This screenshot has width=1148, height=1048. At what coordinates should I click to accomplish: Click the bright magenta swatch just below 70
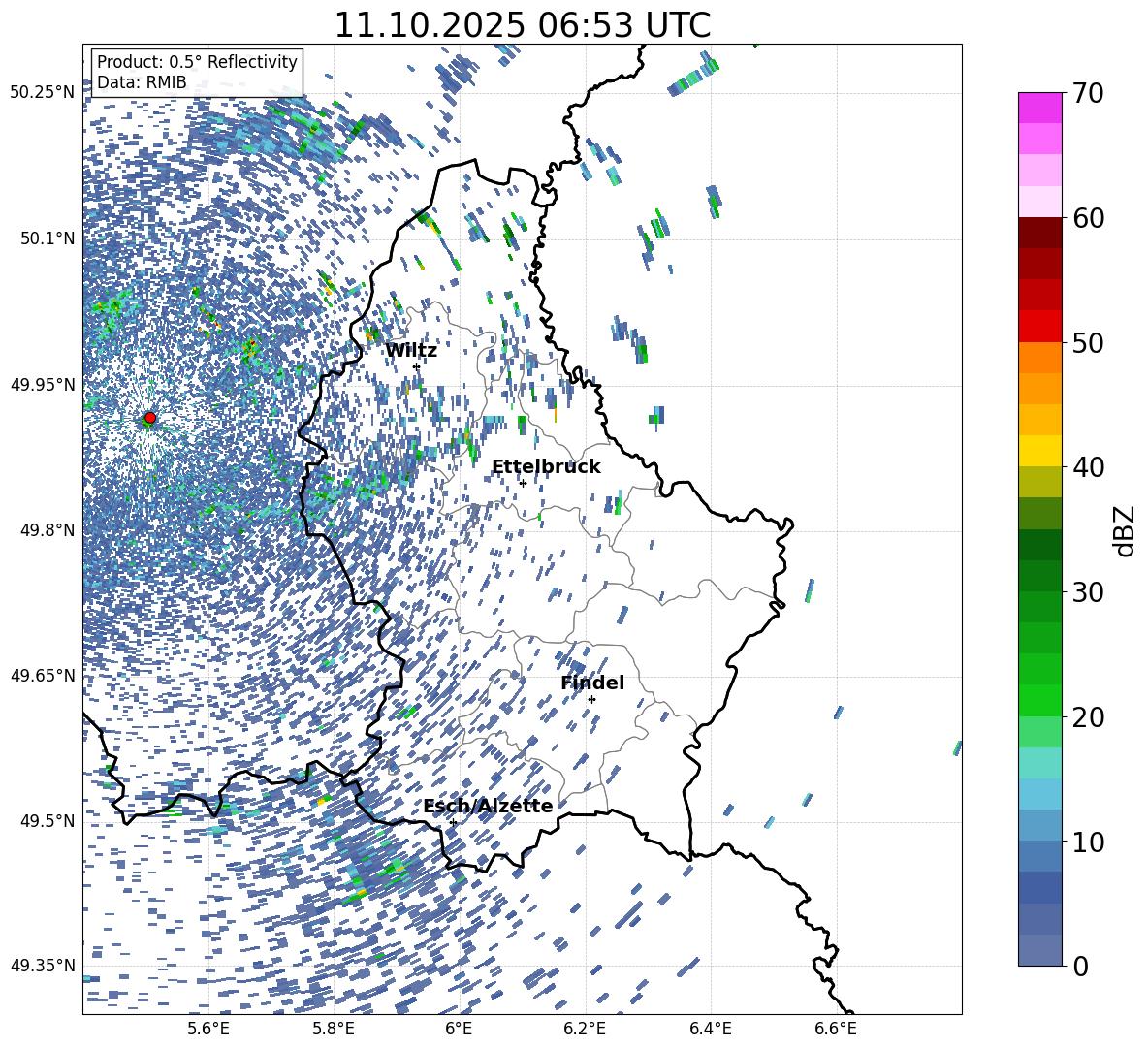(x=1039, y=108)
